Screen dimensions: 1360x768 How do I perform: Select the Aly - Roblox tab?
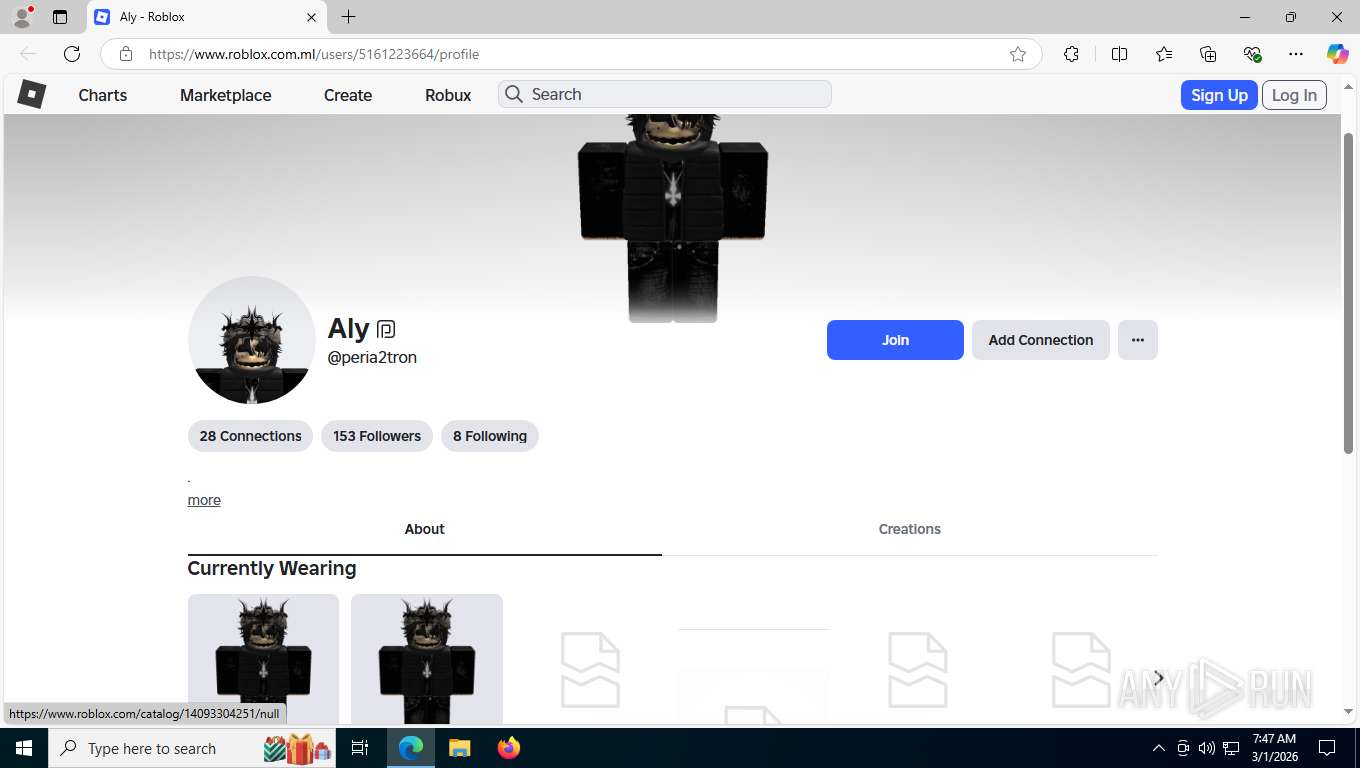[x=207, y=17]
